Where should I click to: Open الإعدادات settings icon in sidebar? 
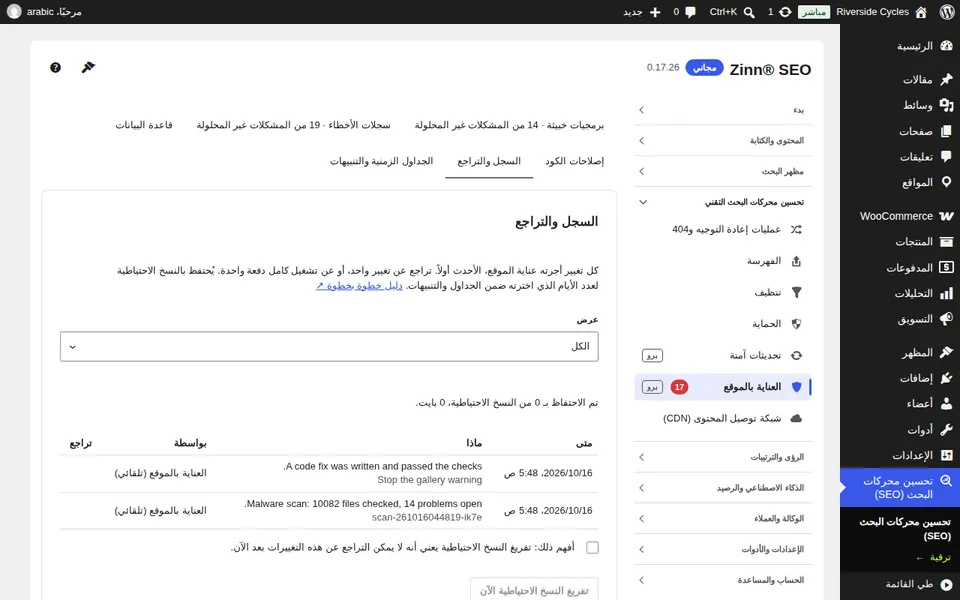(x=947, y=456)
